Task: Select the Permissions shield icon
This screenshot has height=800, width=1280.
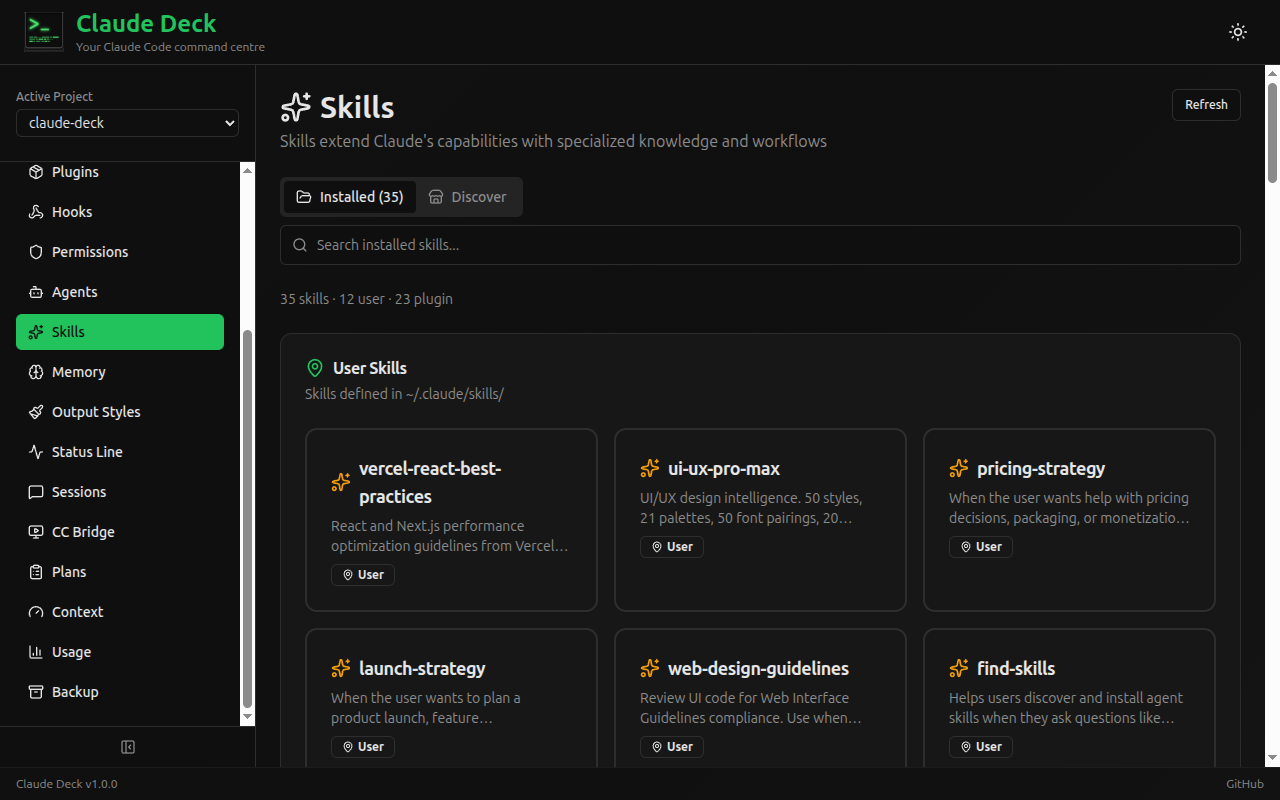Action: 35,251
